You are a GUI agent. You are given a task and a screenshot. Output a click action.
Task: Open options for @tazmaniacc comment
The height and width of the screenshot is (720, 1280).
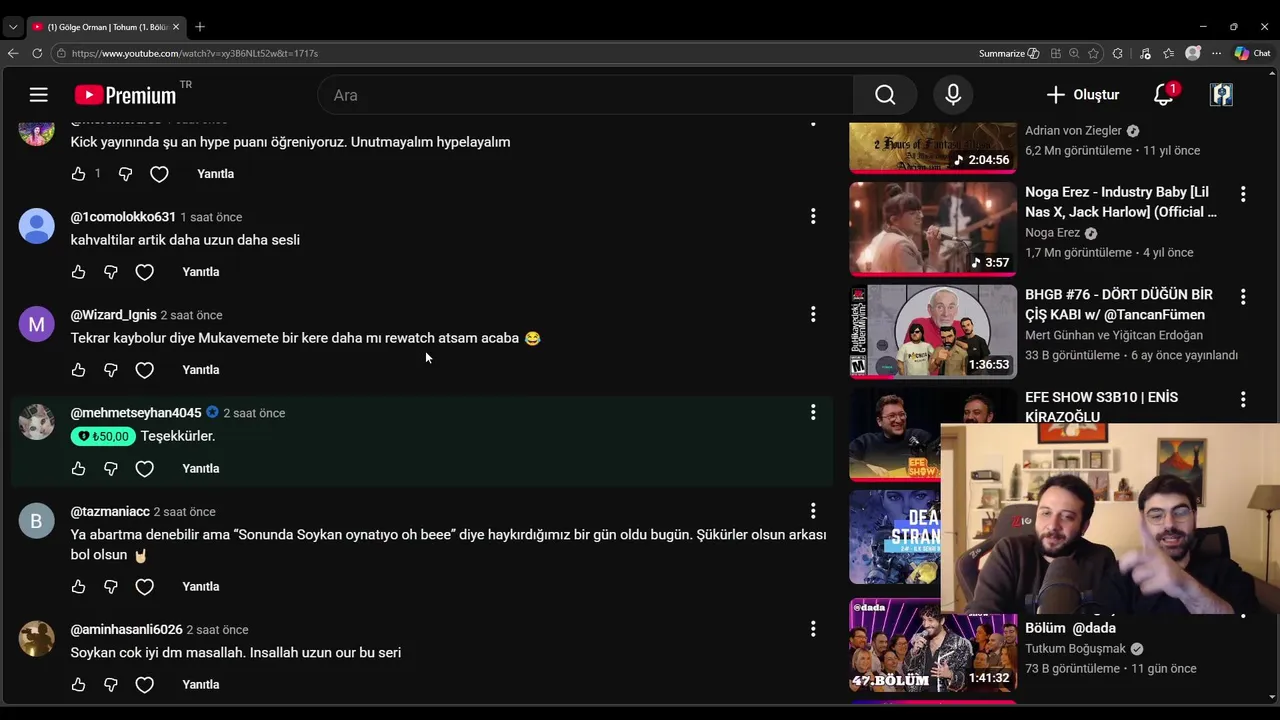click(x=813, y=511)
